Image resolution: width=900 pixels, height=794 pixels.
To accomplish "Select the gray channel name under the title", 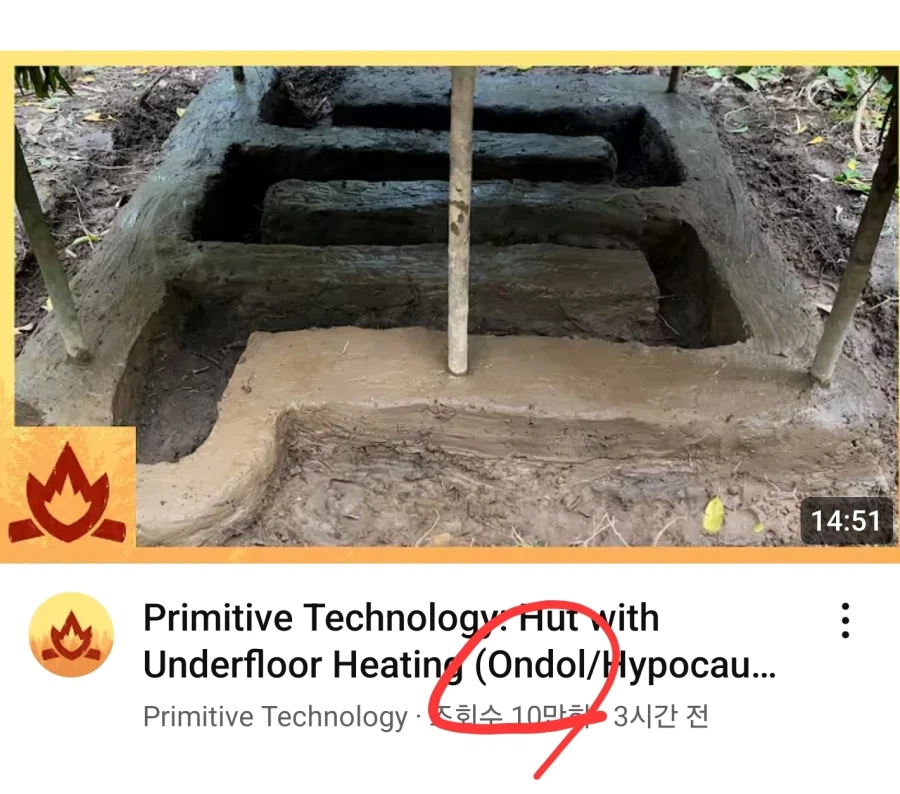I will (x=275, y=716).
